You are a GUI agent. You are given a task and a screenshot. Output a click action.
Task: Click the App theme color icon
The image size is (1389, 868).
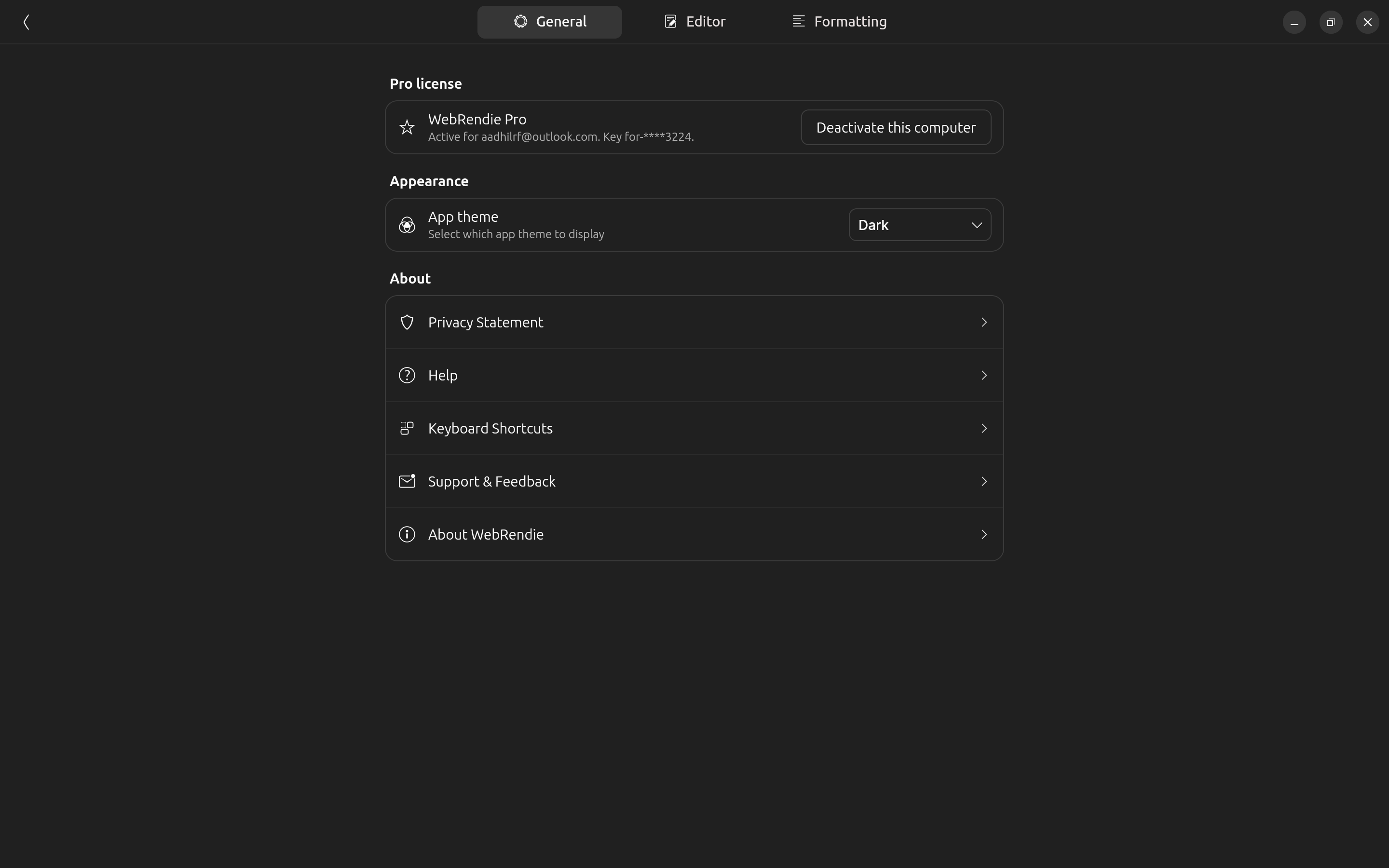(407, 224)
